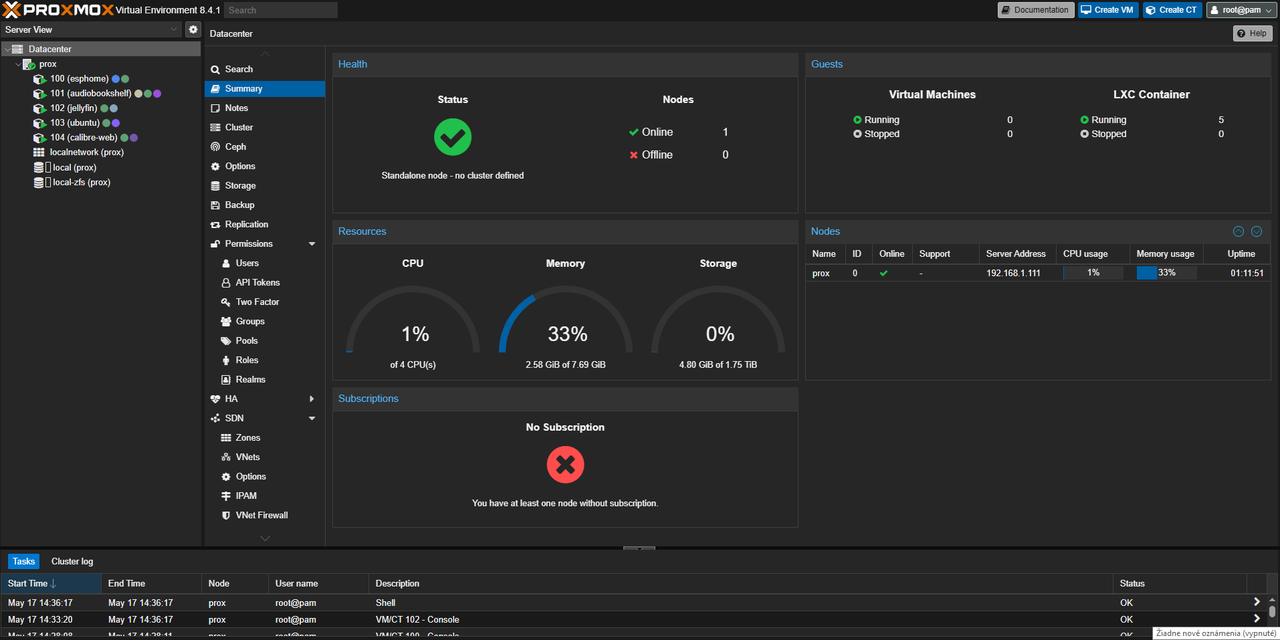This screenshot has height=640, width=1280.
Task: Open the Groups page
Action: (x=264, y=321)
